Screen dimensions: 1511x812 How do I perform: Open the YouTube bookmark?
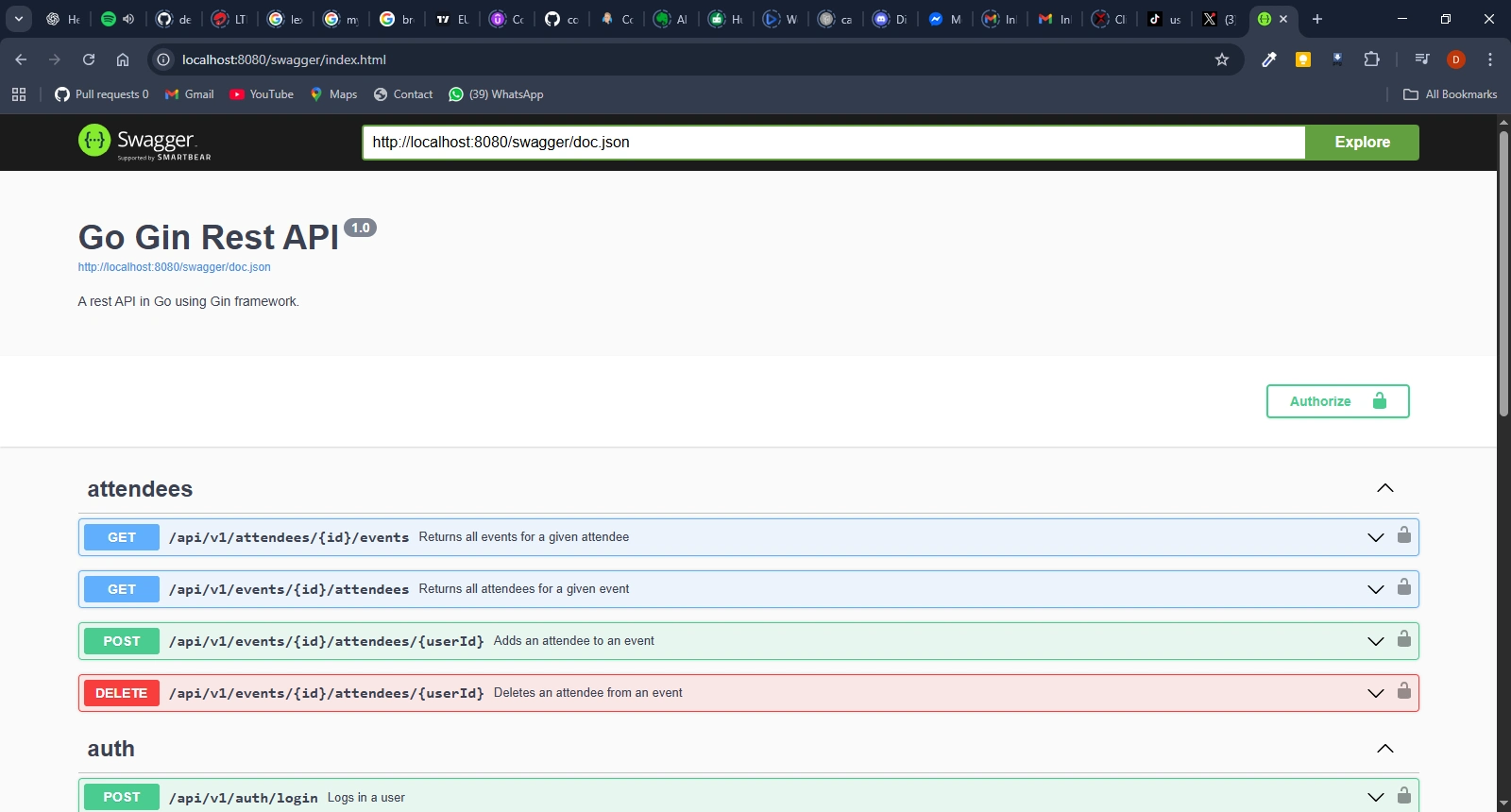click(x=262, y=94)
